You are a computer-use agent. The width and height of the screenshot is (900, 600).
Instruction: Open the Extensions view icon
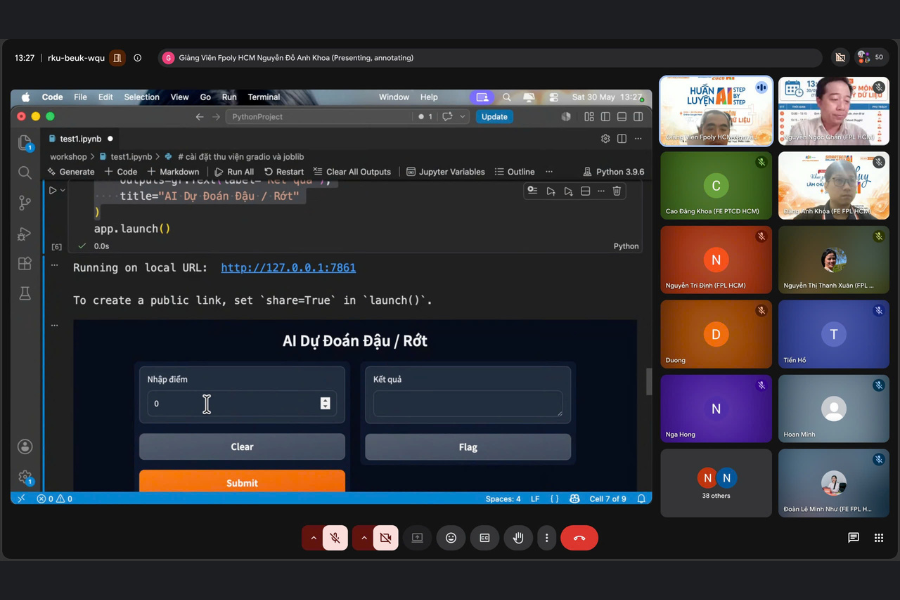coord(25,264)
